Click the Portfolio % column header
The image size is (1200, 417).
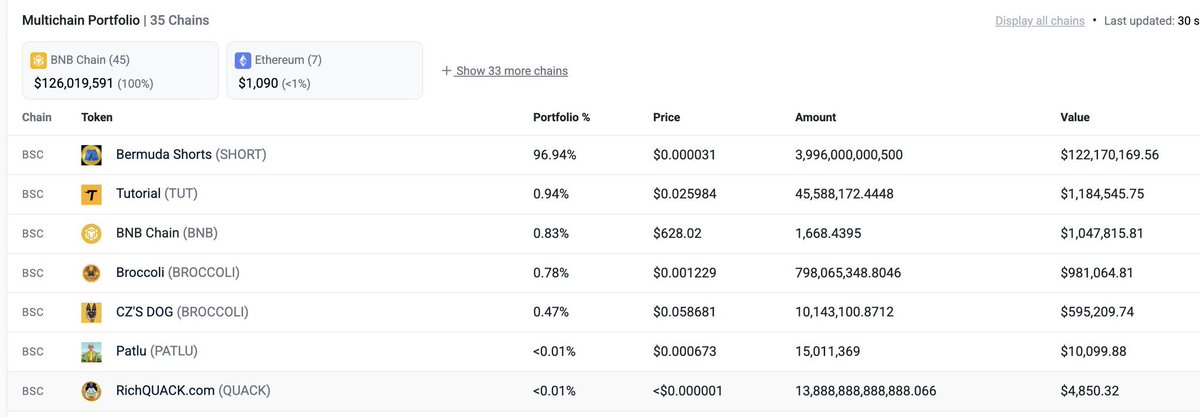click(562, 117)
